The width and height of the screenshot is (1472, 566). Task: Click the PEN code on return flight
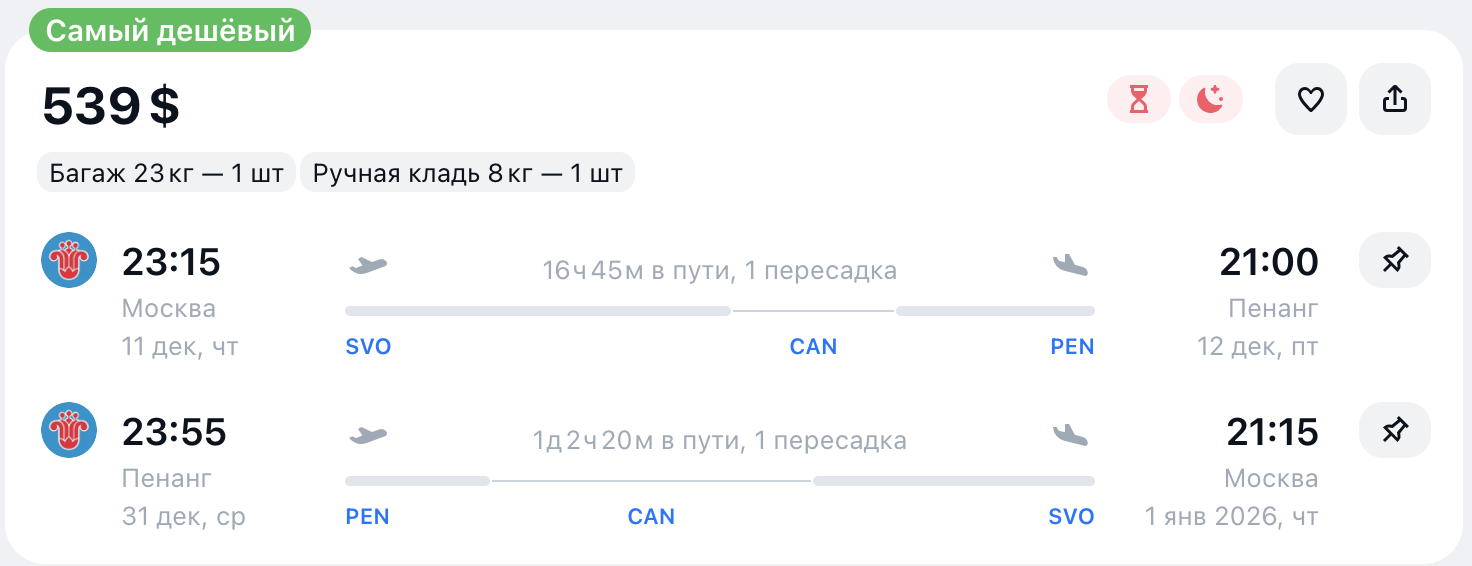click(367, 517)
